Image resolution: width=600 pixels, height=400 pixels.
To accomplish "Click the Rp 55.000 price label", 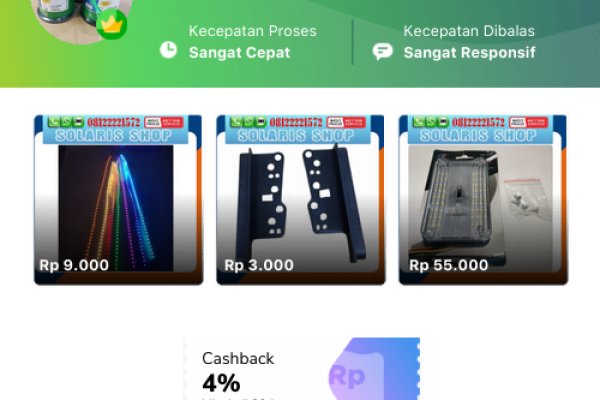I will [448, 265].
